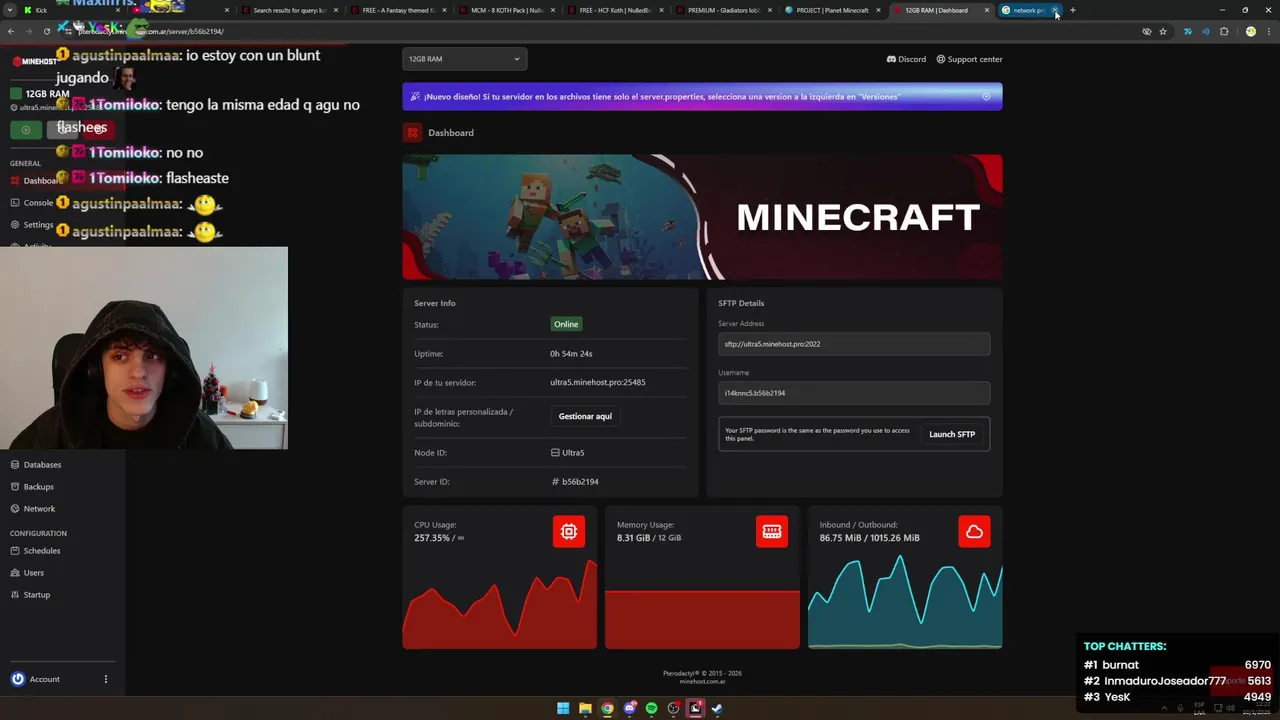Image resolution: width=1280 pixels, height=720 pixels.
Task: Click the red Dashboard heading icon
Action: [412, 132]
